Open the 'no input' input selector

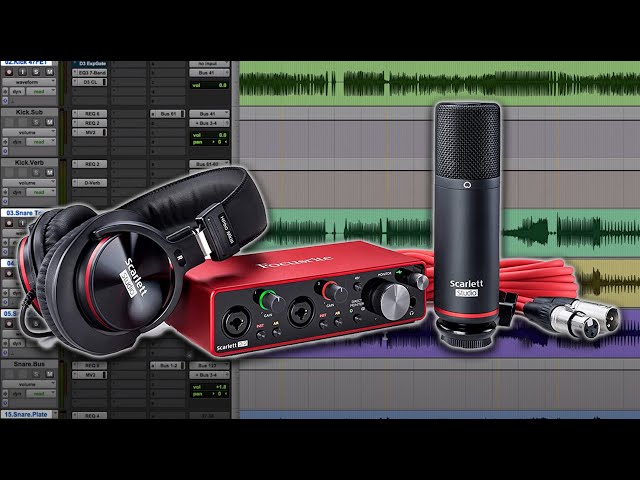pyautogui.click(x=209, y=64)
